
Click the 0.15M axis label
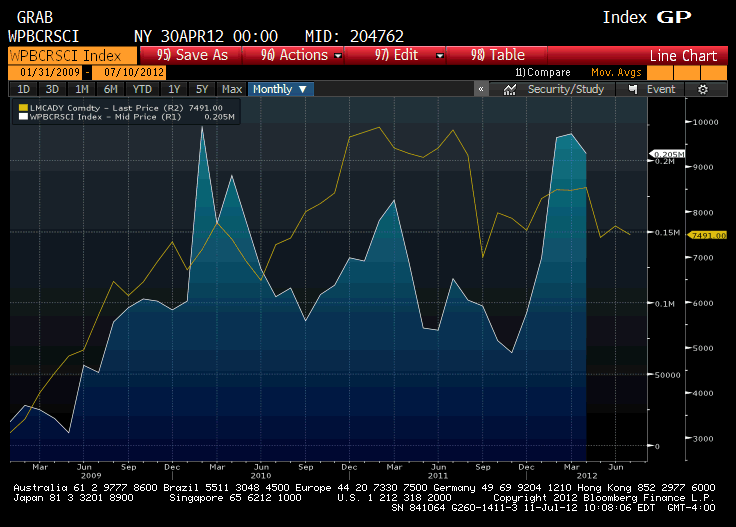coord(667,233)
